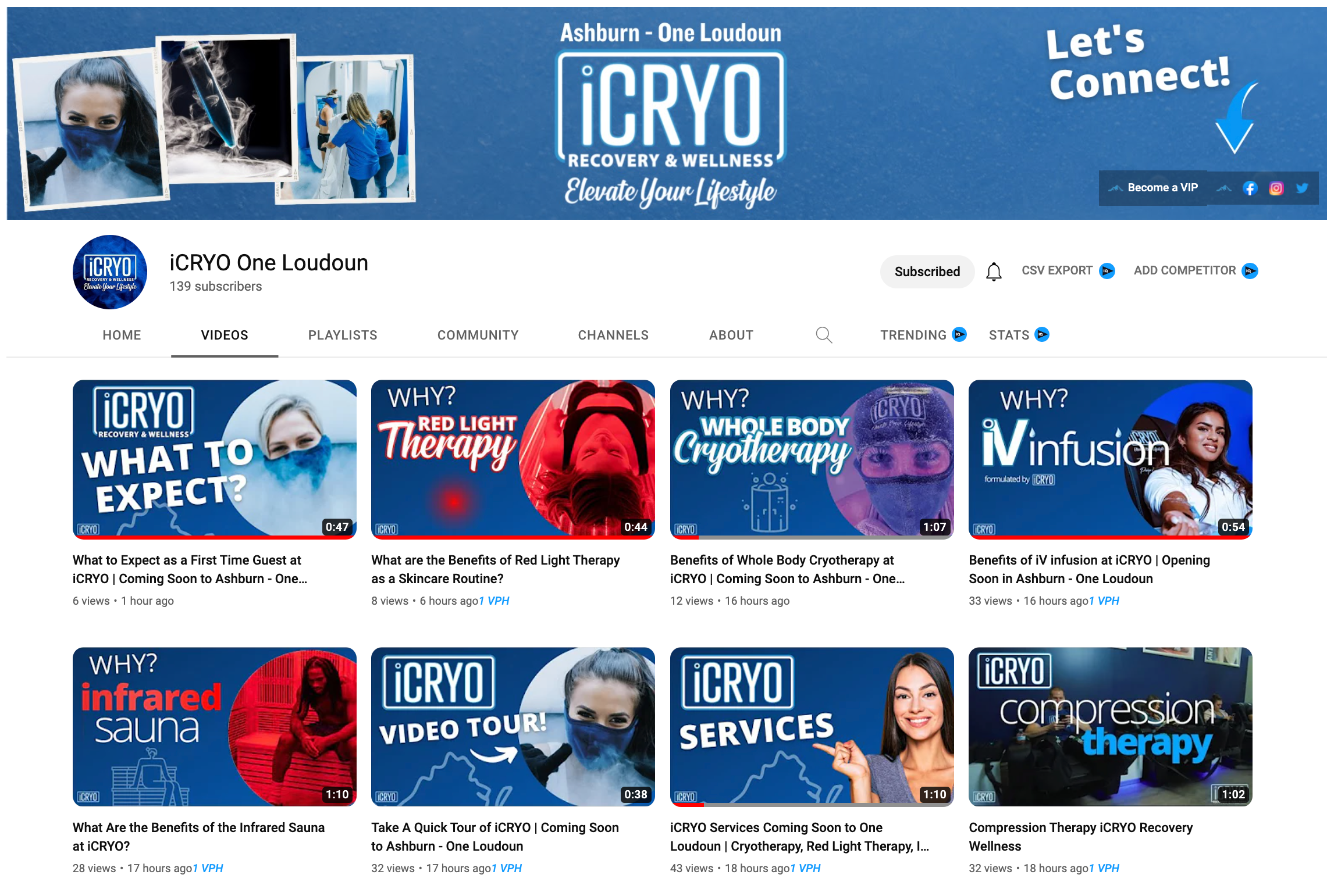Viewport: 1327px width, 896px height.
Task: Play the infrared sauna thumbnail
Action: tap(215, 727)
